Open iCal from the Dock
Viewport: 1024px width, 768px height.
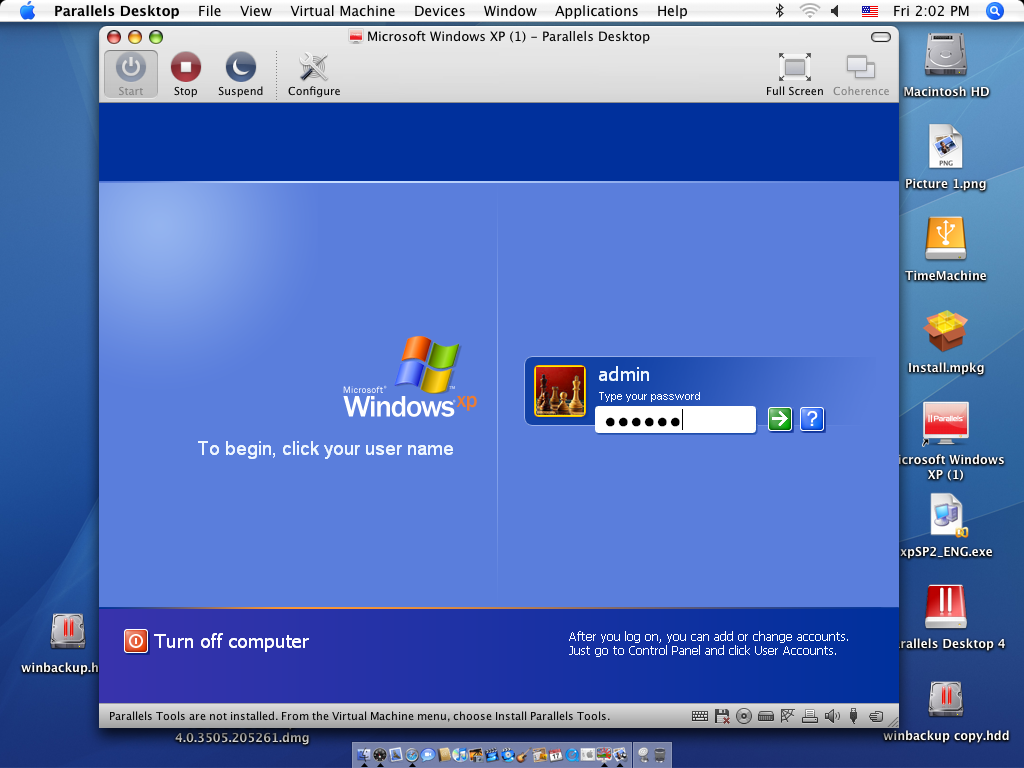(556, 755)
